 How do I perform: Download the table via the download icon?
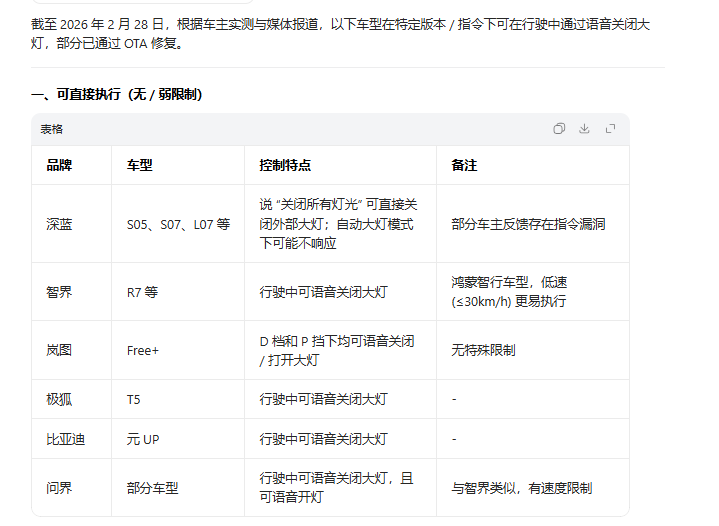(x=584, y=129)
